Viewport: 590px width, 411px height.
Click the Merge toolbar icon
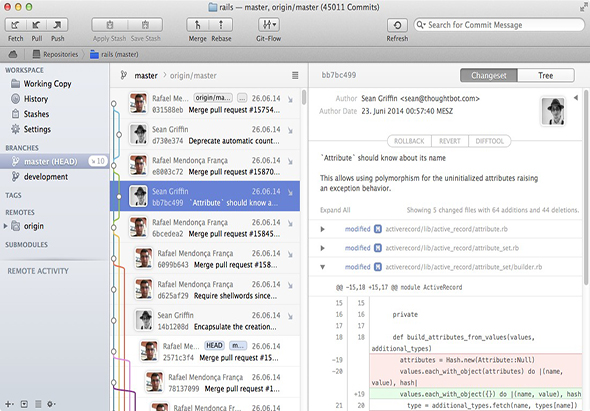198,25
